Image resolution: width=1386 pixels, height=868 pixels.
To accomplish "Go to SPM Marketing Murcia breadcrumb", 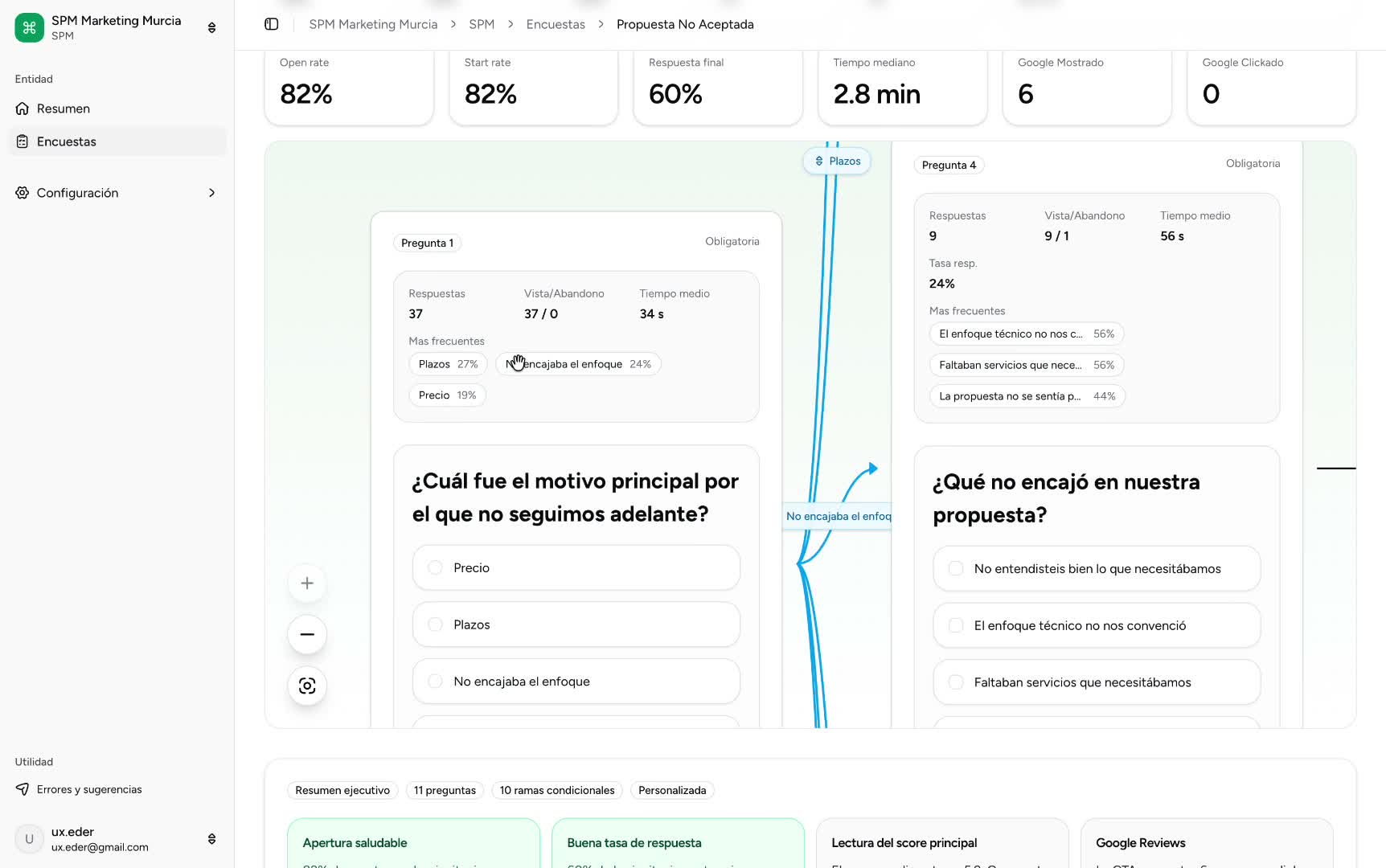I will click(x=373, y=24).
